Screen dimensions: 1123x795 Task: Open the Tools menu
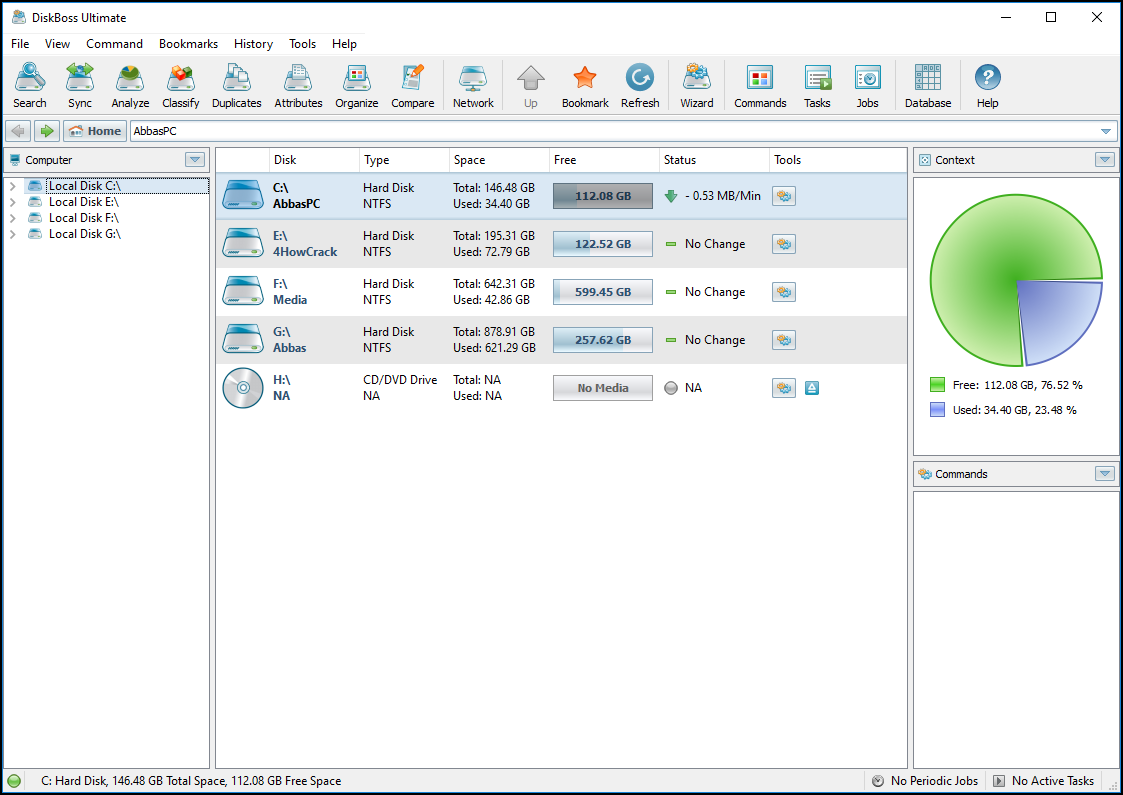coord(302,44)
